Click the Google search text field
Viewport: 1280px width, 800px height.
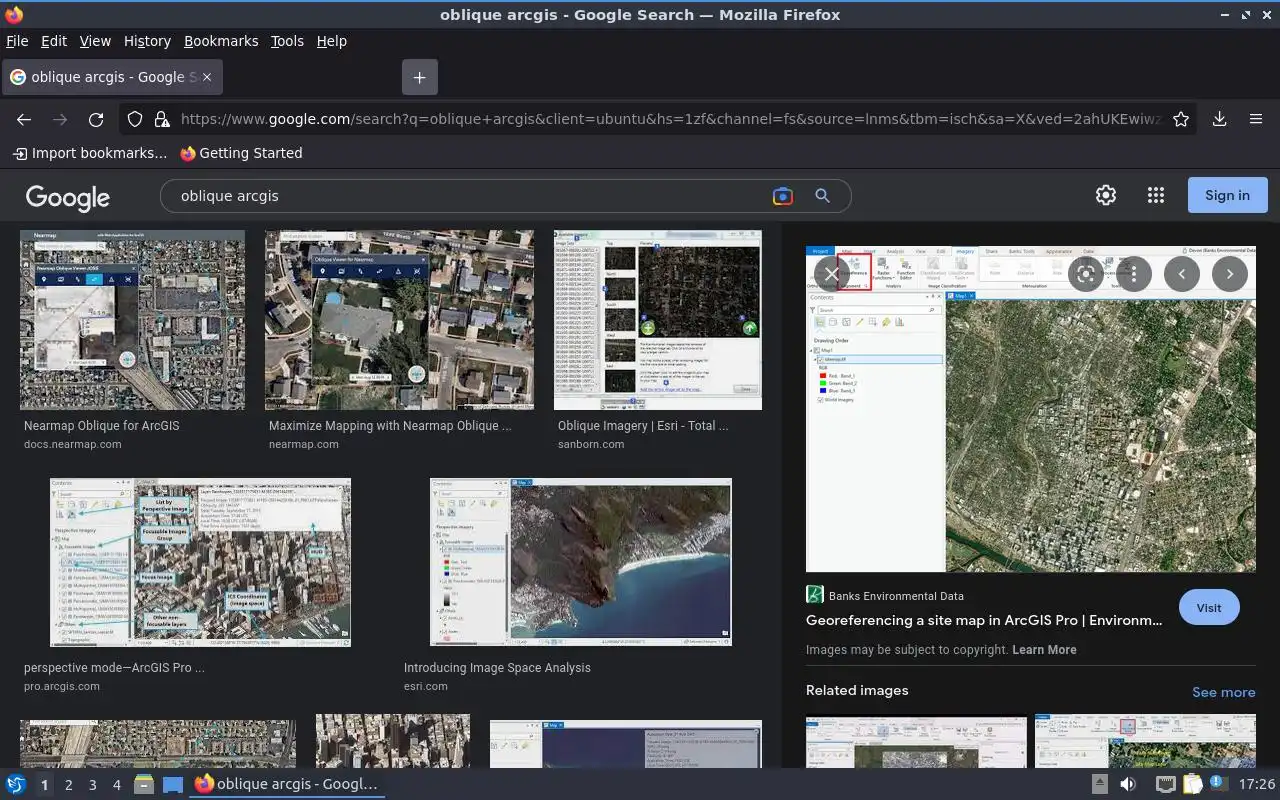pyautogui.click(x=470, y=196)
